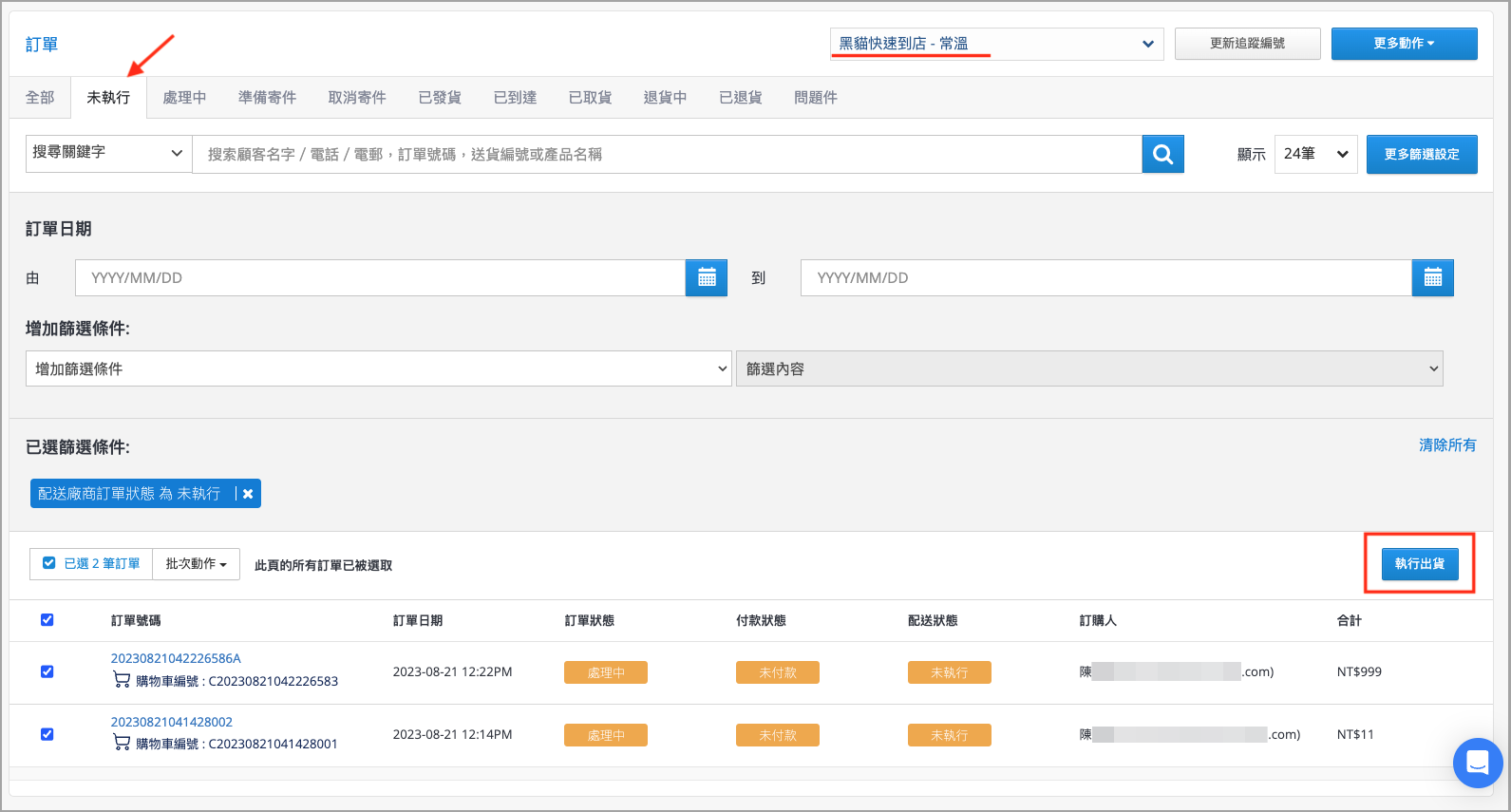Toggle the 已選 2 筆訂單 checkbox
This screenshot has width=1511, height=812.
(49, 563)
